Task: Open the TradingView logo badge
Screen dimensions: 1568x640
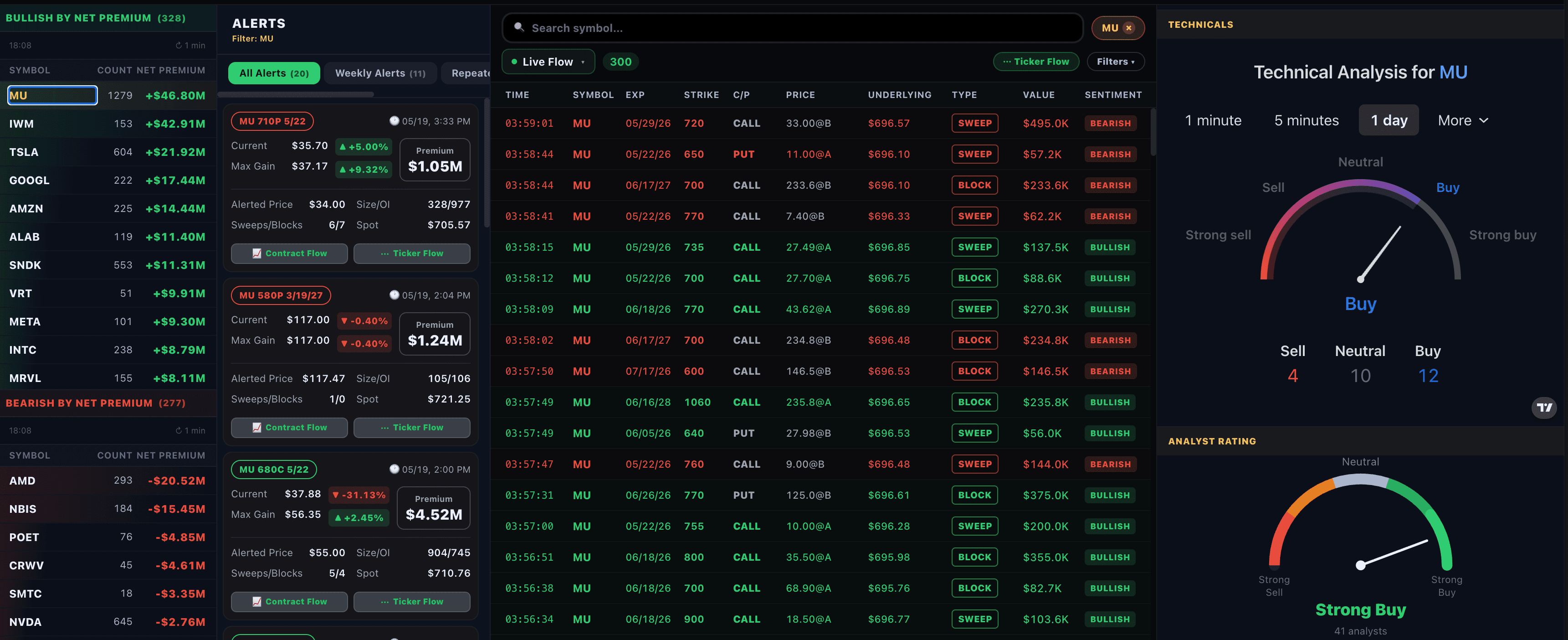Action: 1544,408
